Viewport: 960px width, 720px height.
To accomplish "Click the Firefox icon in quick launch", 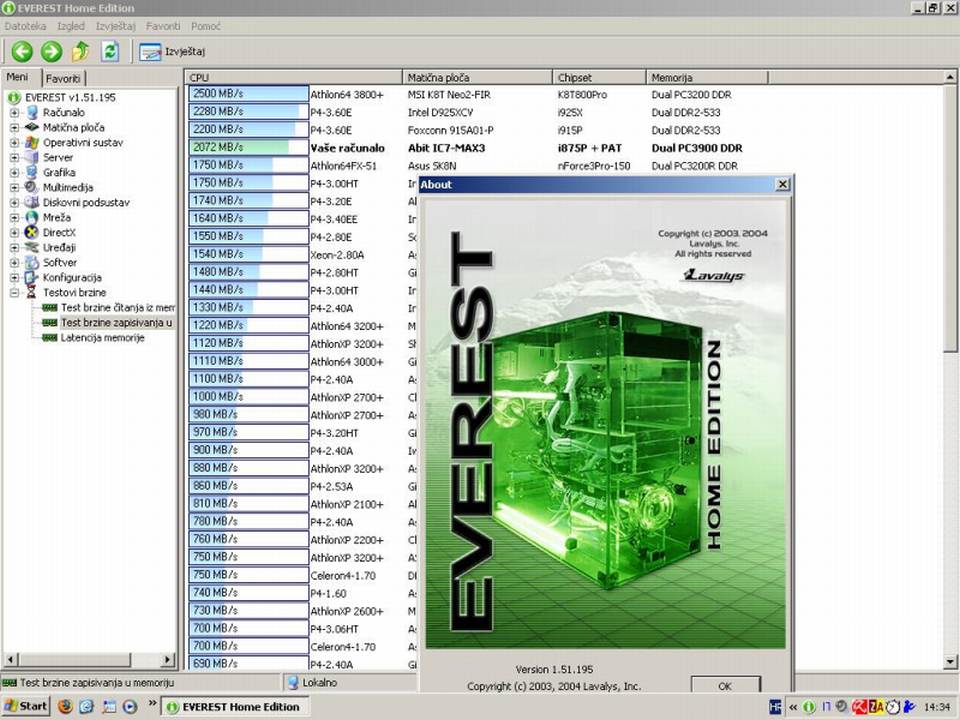I will pyautogui.click(x=66, y=706).
